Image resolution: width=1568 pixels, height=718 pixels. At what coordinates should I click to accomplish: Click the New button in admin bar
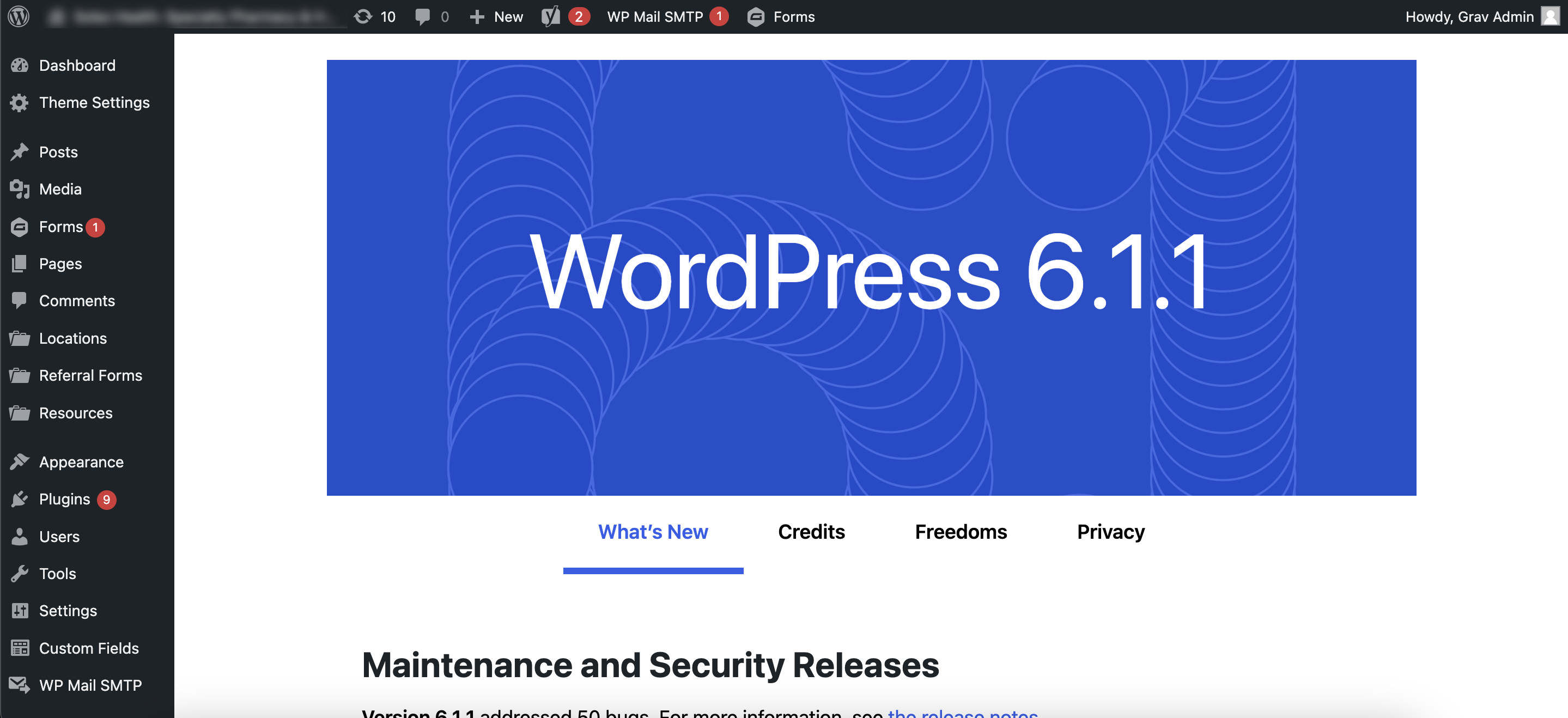pyautogui.click(x=496, y=16)
